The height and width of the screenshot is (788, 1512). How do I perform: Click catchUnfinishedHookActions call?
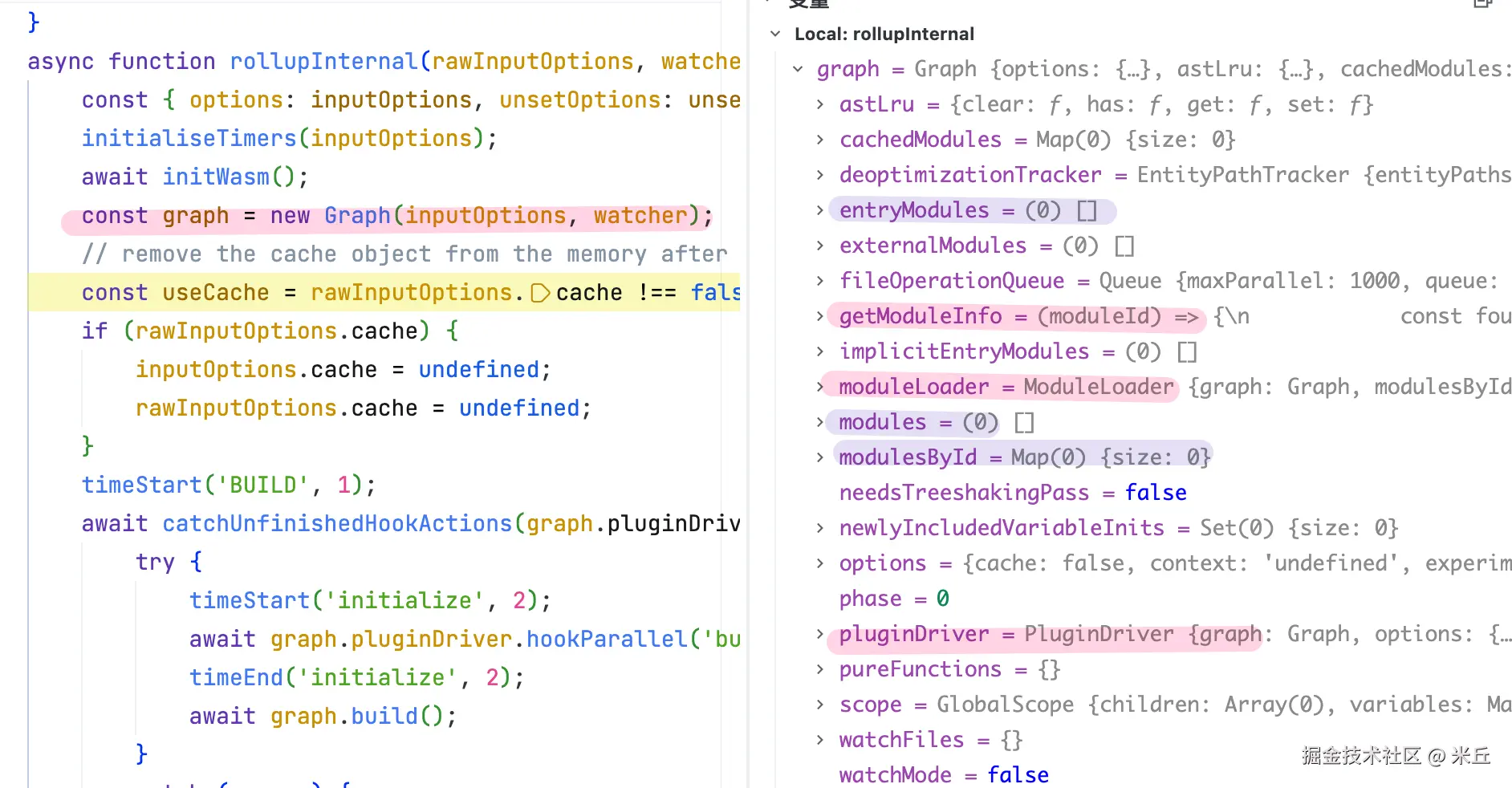(337, 524)
